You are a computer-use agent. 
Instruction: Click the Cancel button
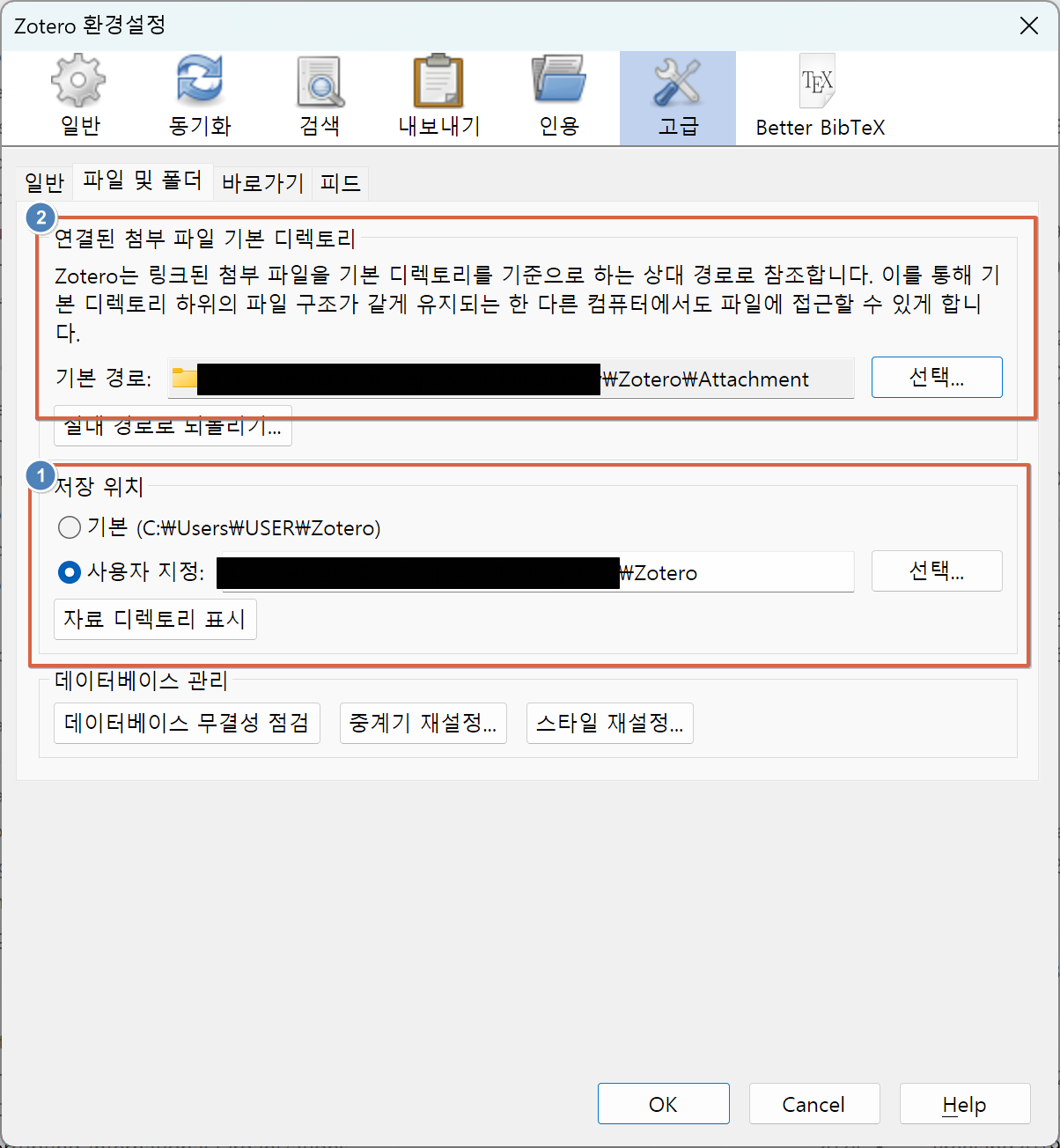point(814,1104)
